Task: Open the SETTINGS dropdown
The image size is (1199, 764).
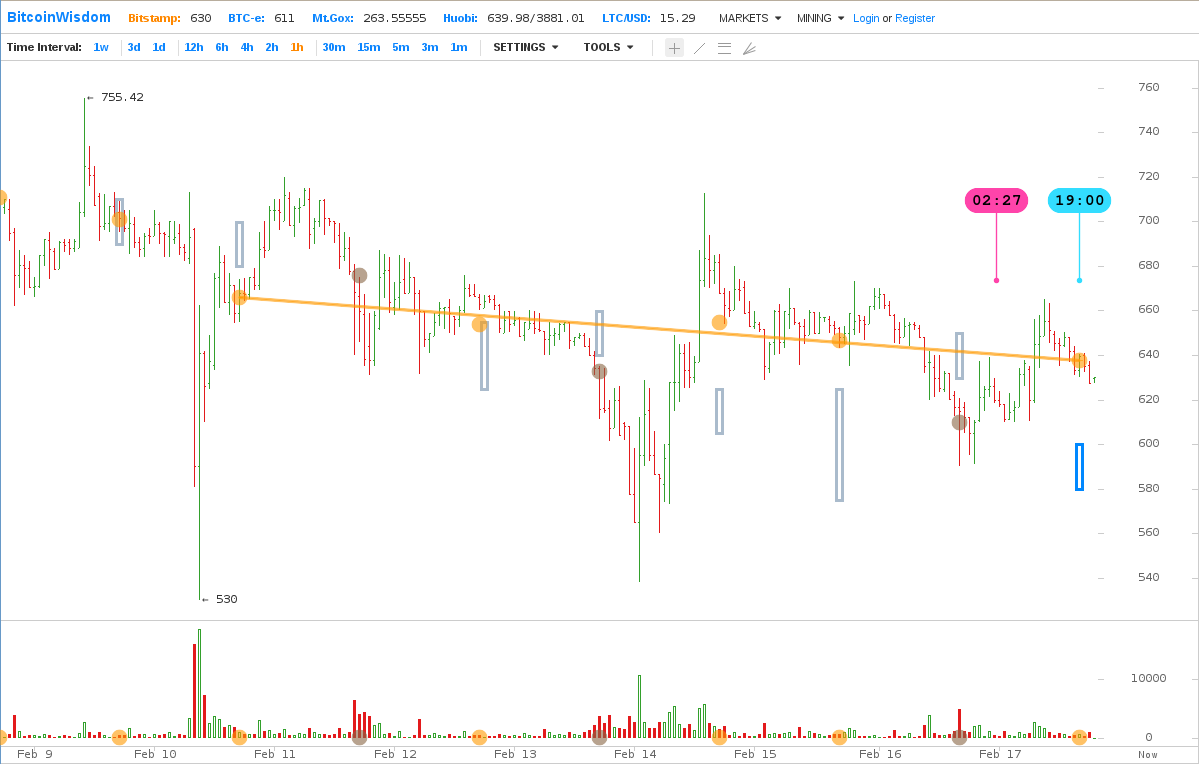Action: 525,47
